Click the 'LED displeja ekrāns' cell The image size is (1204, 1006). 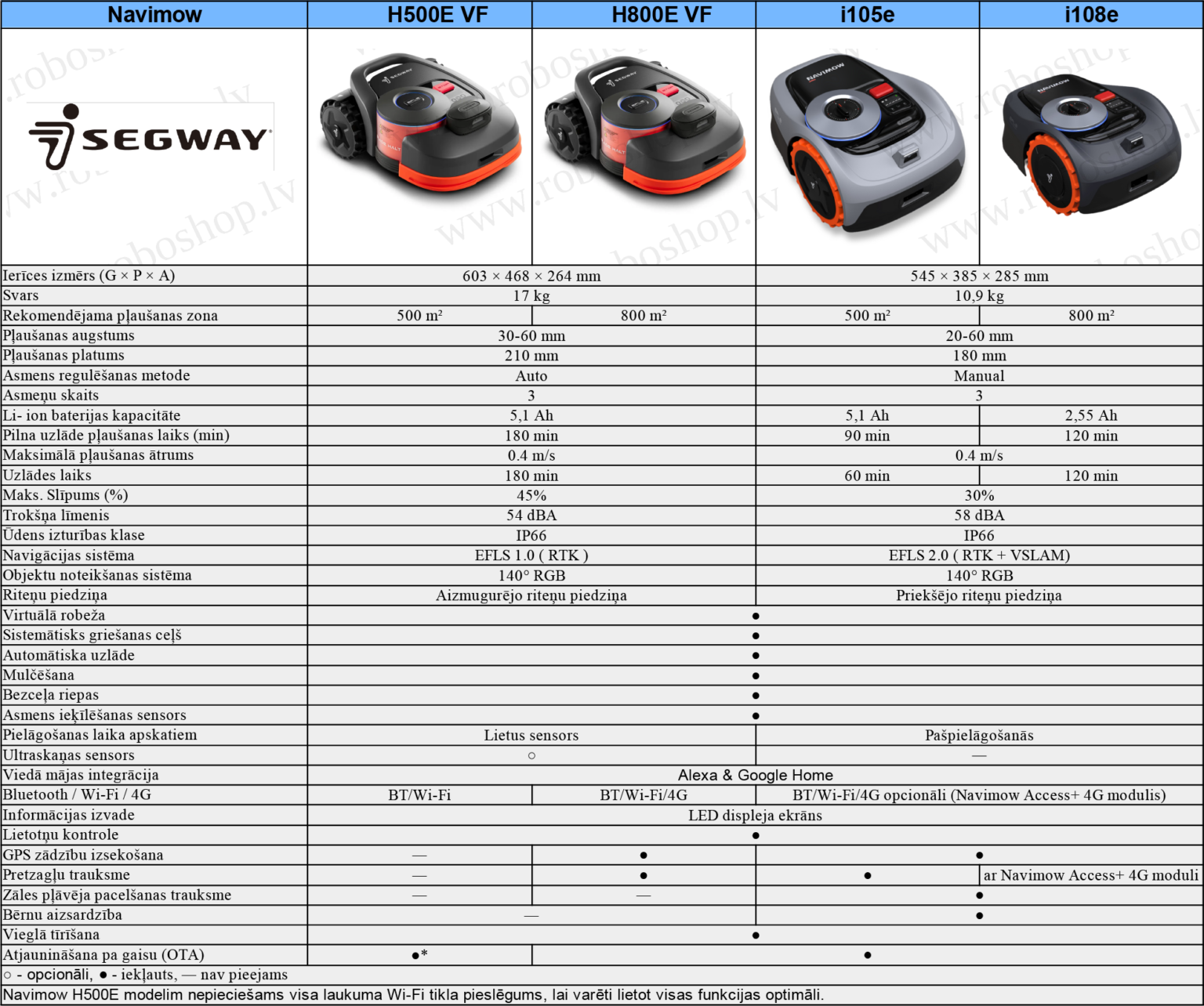click(756, 815)
